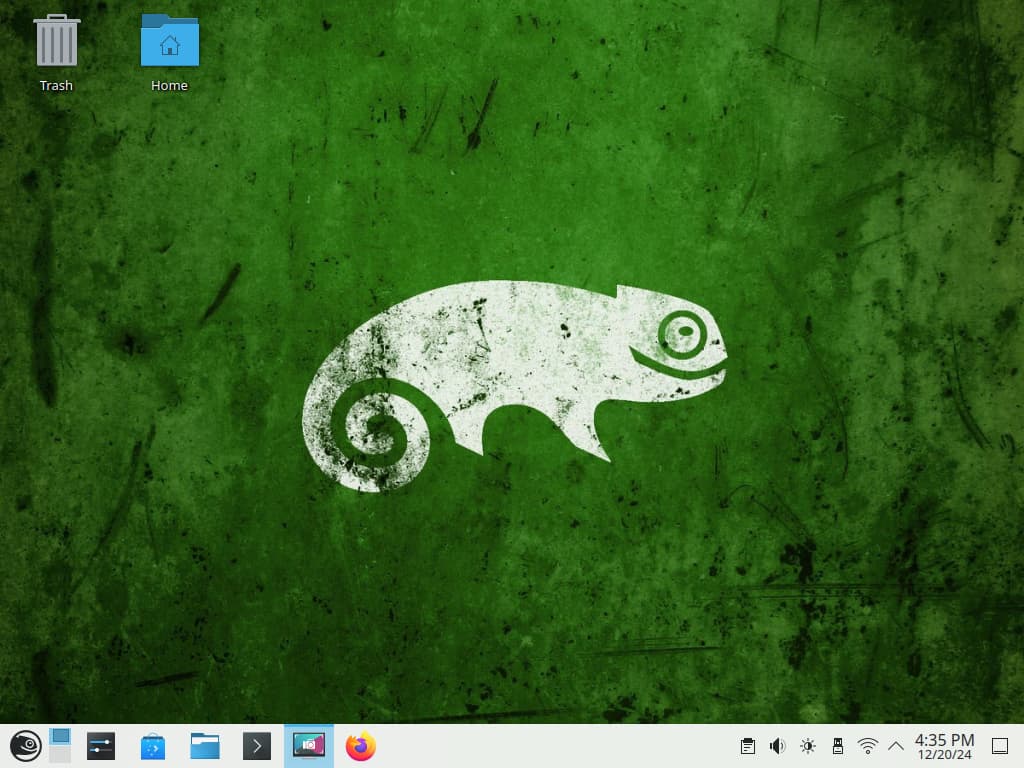
Task: Open Discover software center from taskbar
Action: click(x=153, y=746)
